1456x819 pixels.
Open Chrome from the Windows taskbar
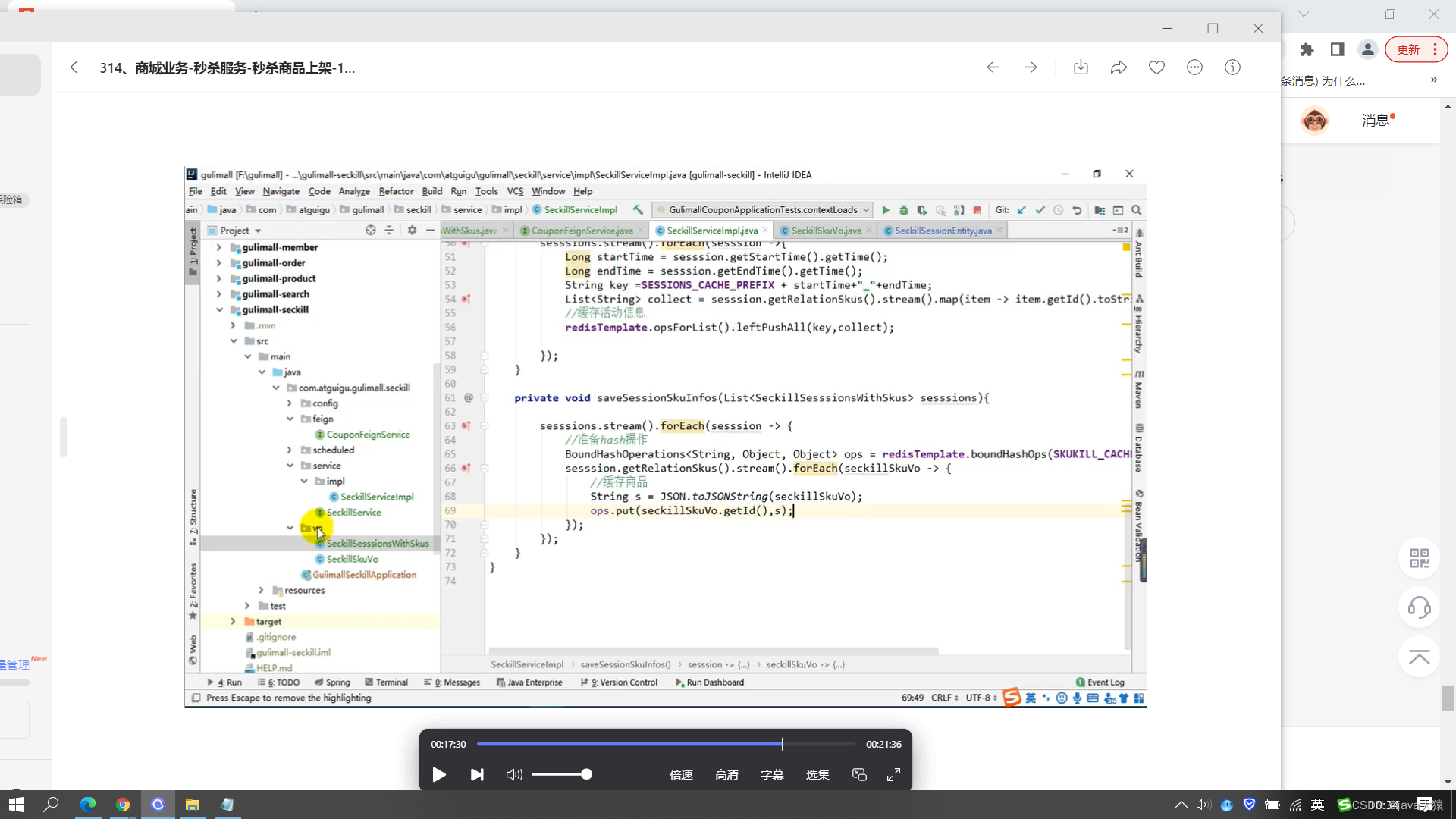pos(123,805)
